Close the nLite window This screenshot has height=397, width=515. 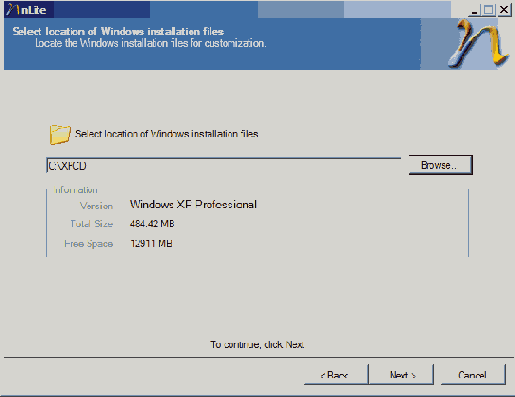(x=504, y=10)
